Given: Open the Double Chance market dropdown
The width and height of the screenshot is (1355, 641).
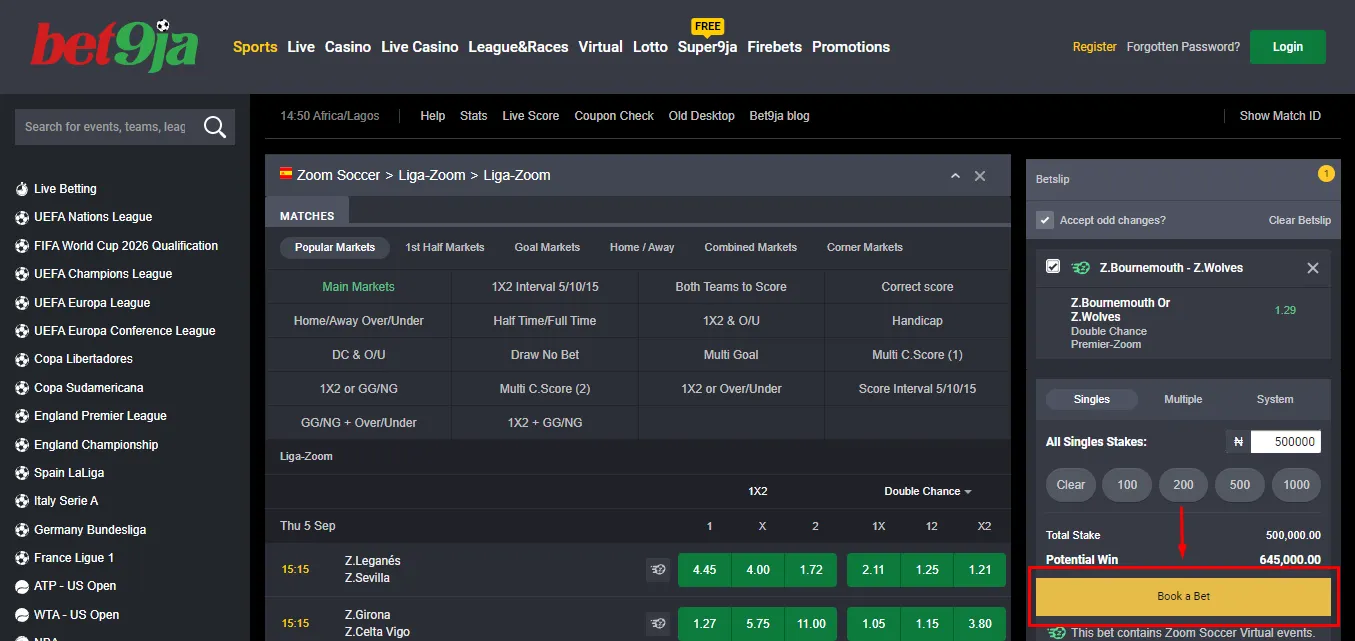Looking at the screenshot, I should pos(928,491).
